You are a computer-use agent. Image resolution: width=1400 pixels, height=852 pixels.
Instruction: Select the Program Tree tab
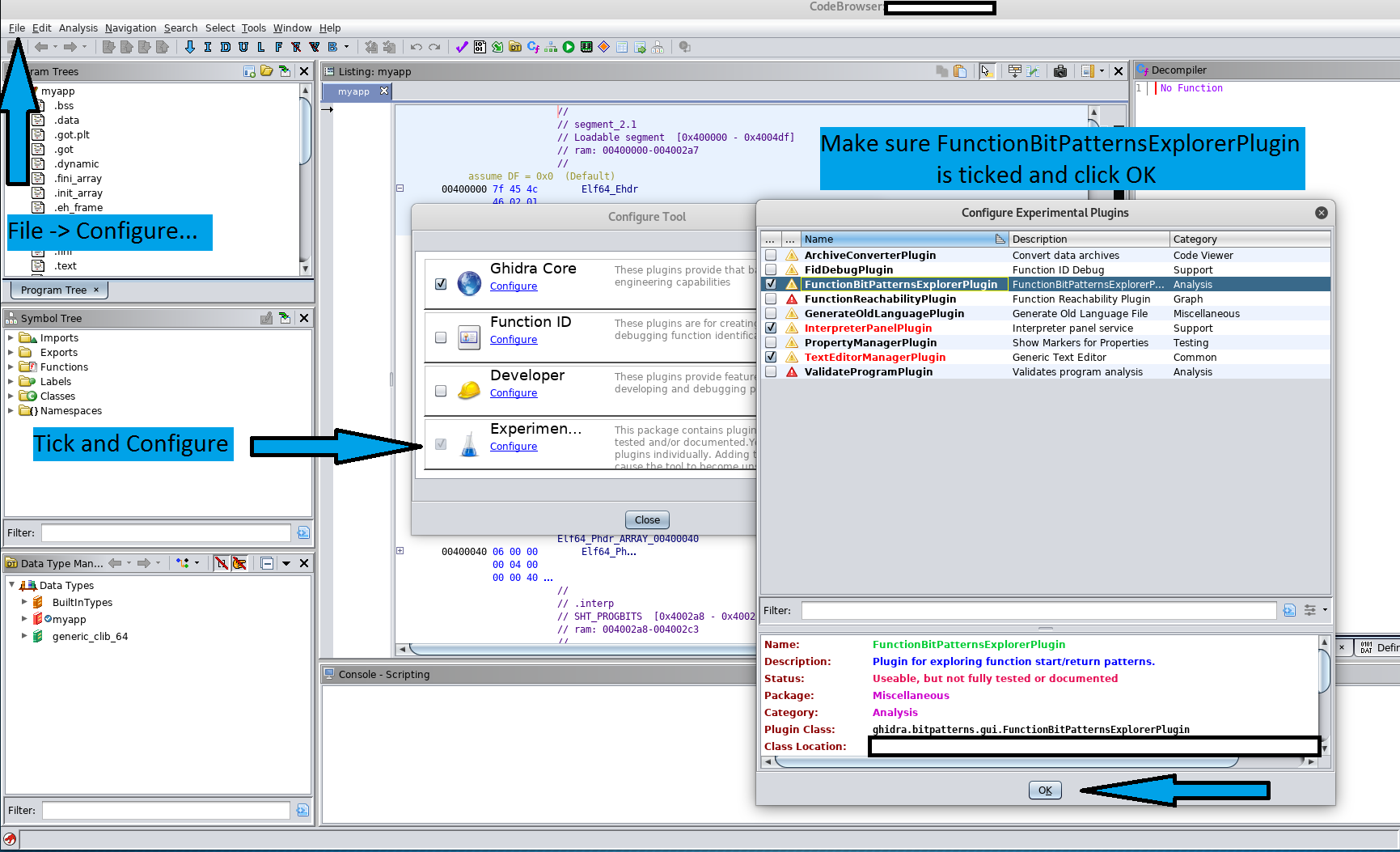(x=59, y=290)
